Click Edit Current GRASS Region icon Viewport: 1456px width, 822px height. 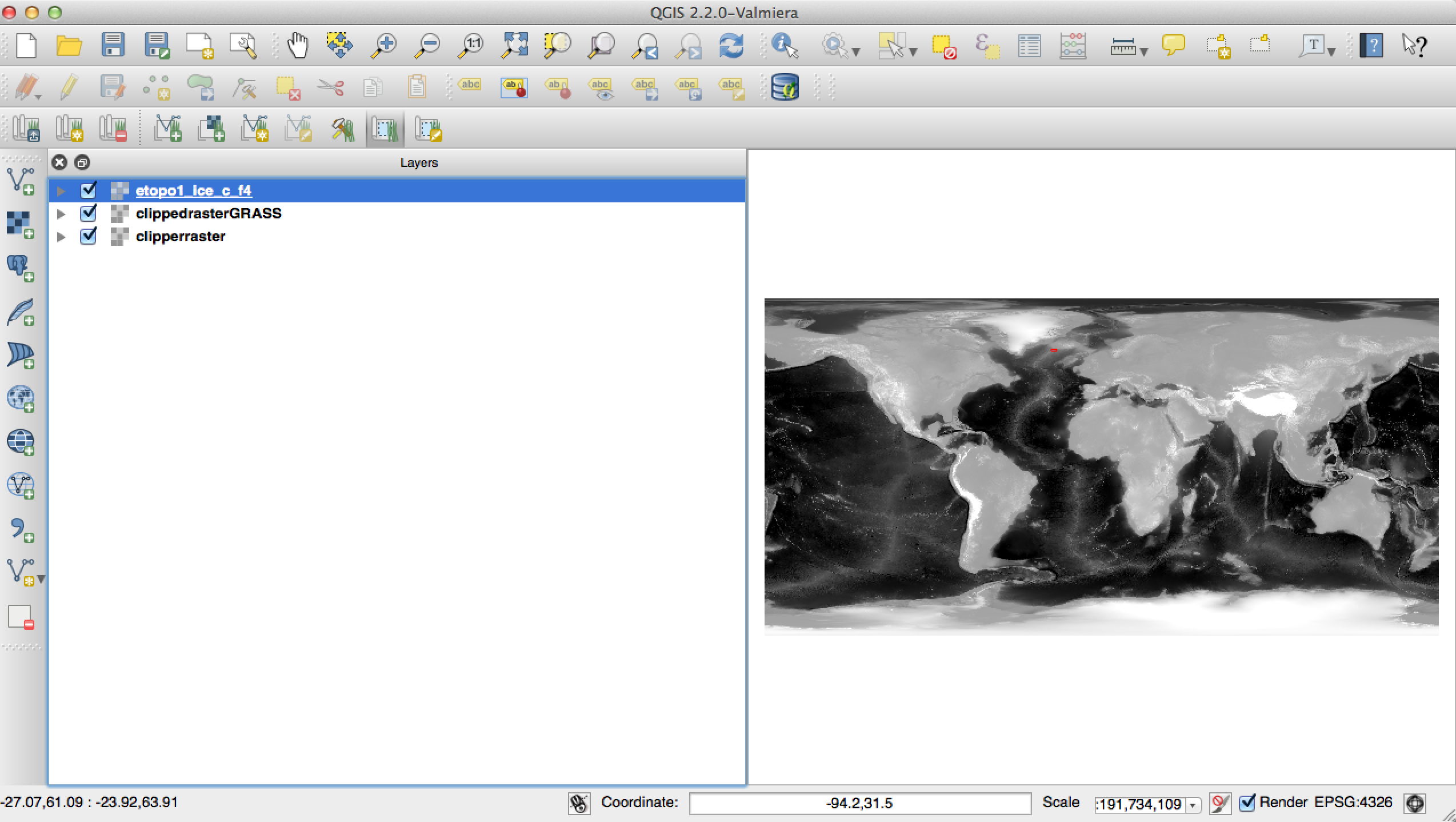click(429, 129)
